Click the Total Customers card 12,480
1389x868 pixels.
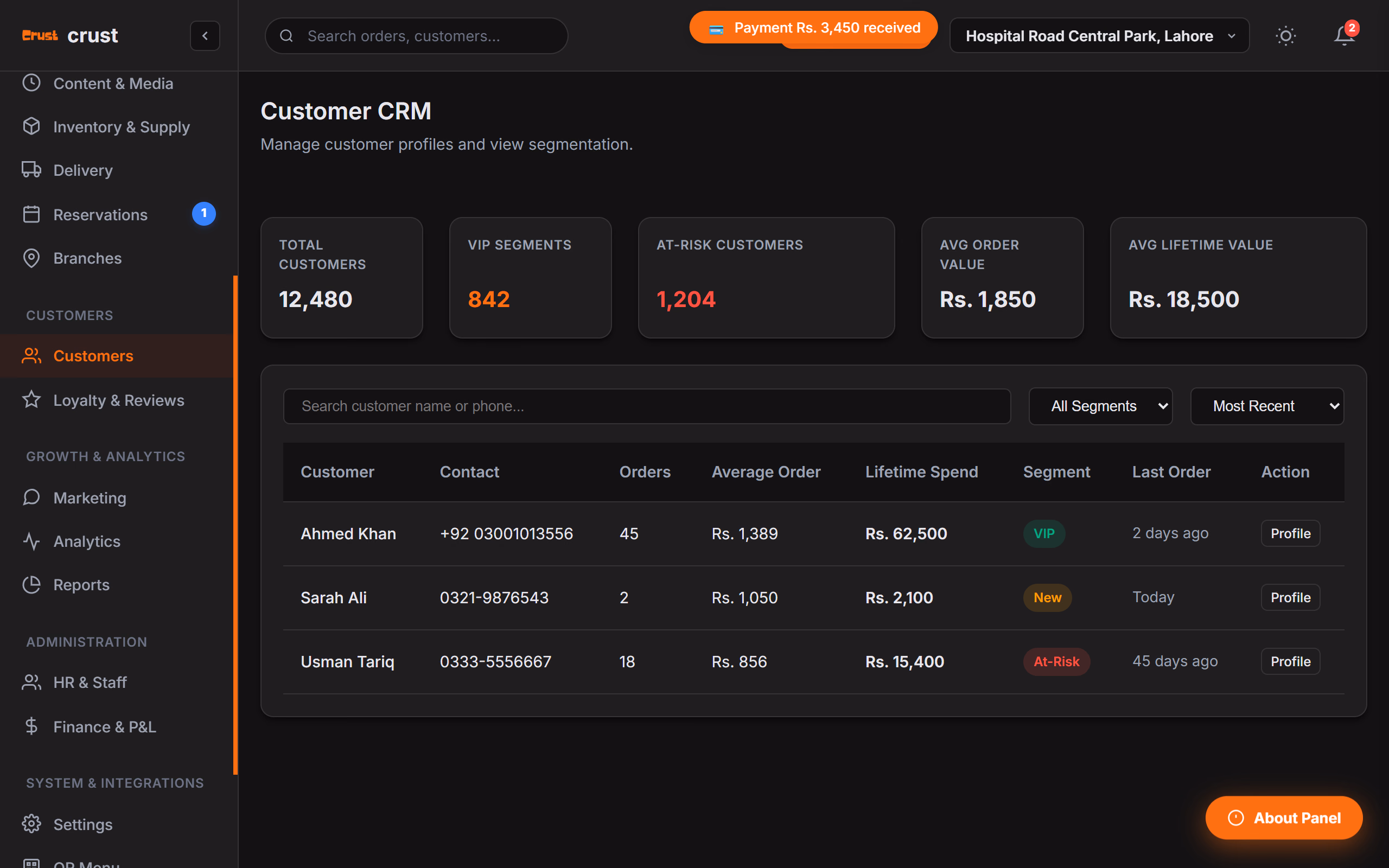[x=341, y=278]
